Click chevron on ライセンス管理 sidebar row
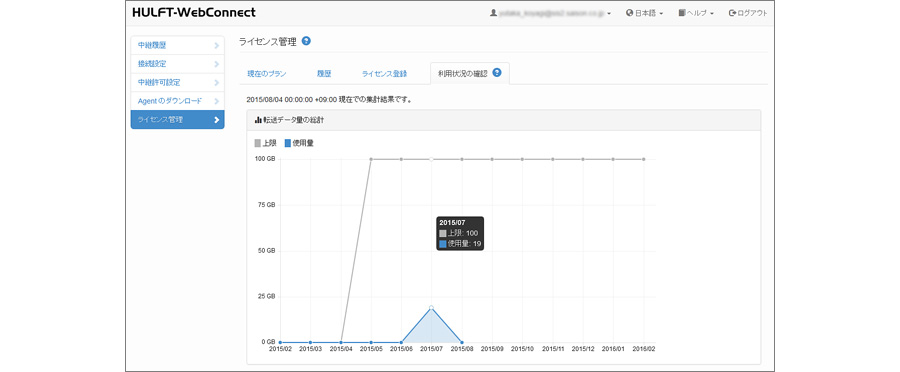This screenshot has width=900, height=372. (x=216, y=119)
